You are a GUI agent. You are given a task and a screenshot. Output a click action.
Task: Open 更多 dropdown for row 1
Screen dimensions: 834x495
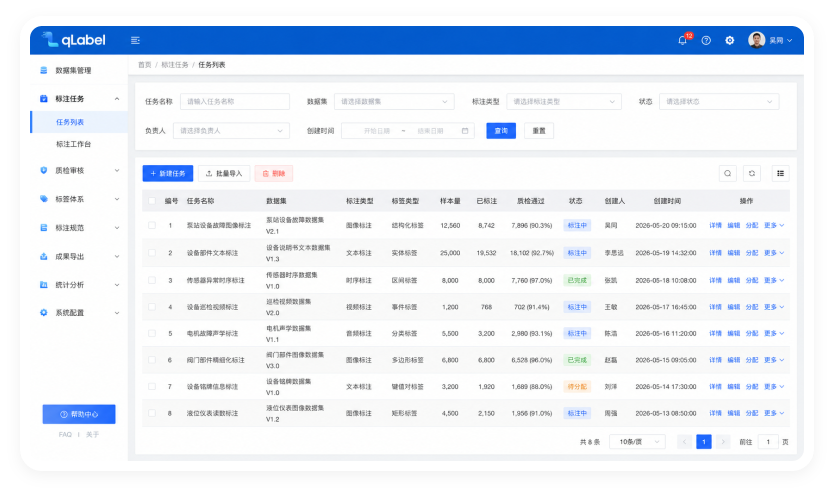coord(774,225)
